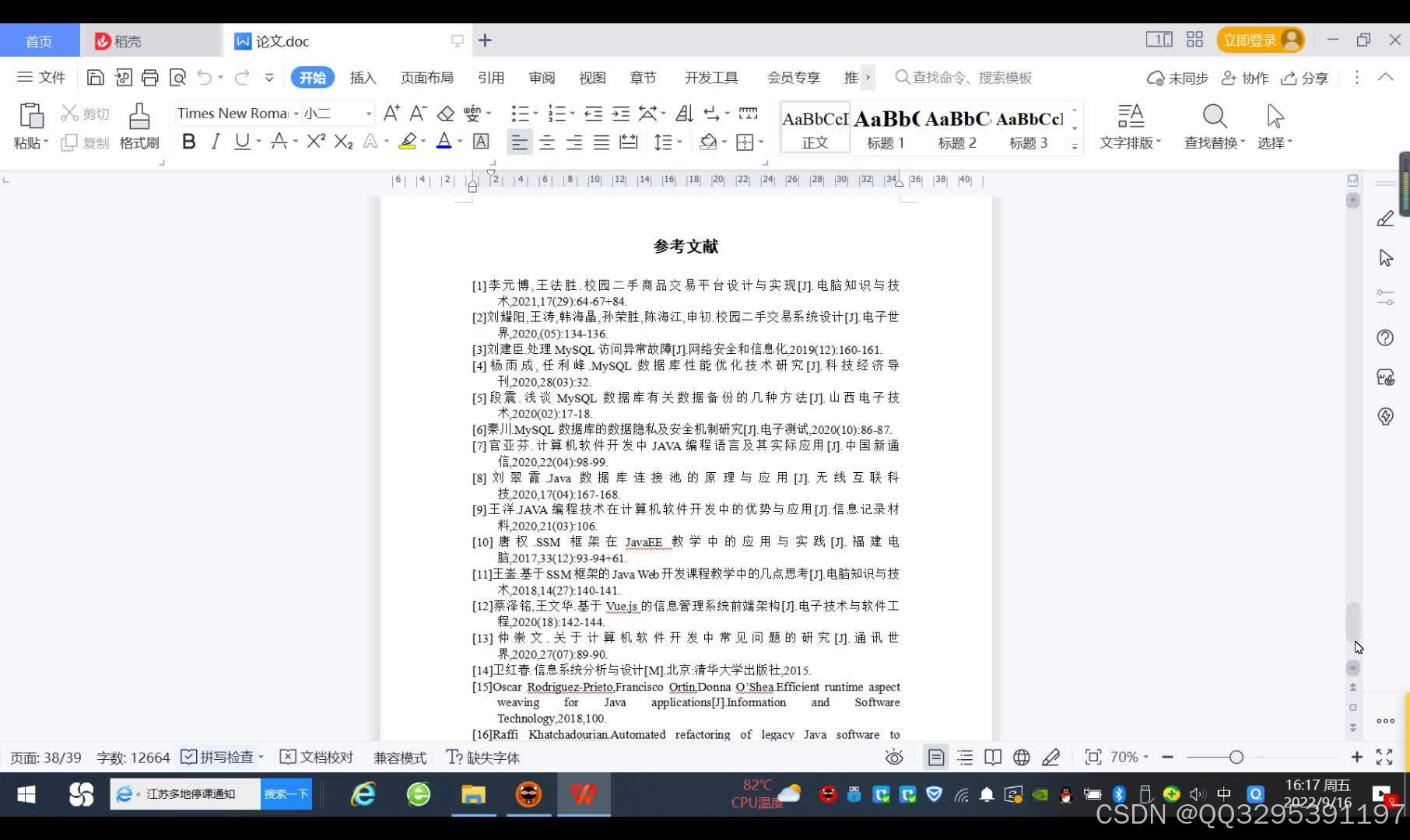Increase paragraph indent
The height and width of the screenshot is (840, 1410).
(x=620, y=114)
